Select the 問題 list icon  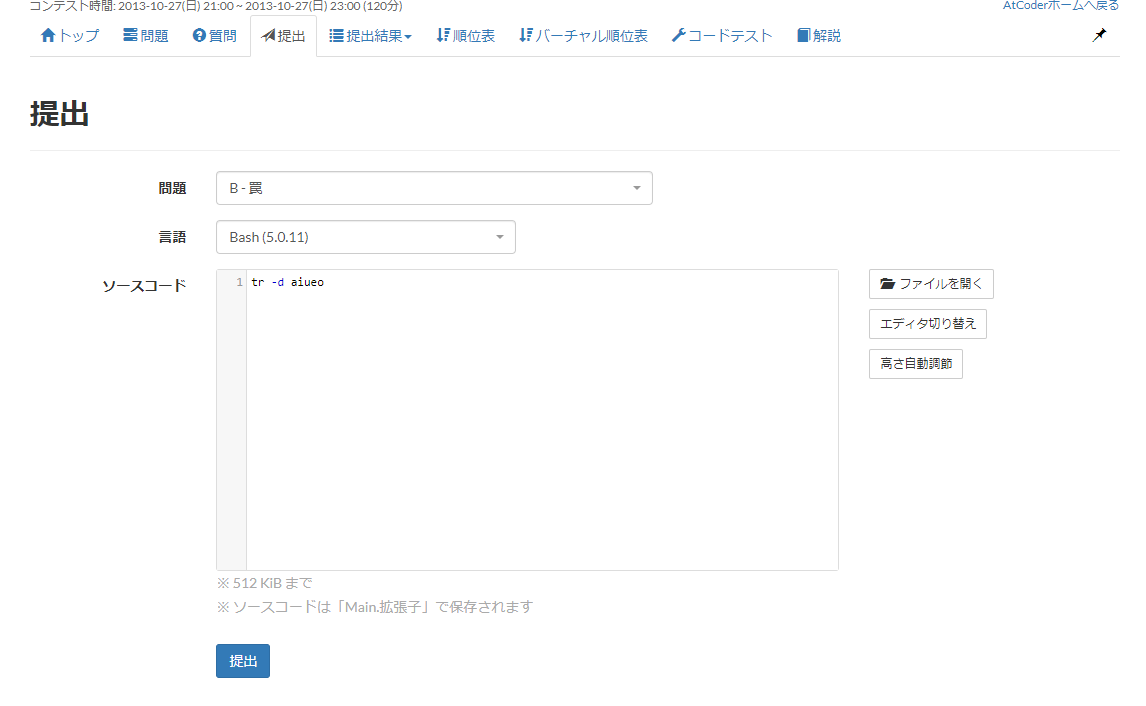pyautogui.click(x=131, y=34)
